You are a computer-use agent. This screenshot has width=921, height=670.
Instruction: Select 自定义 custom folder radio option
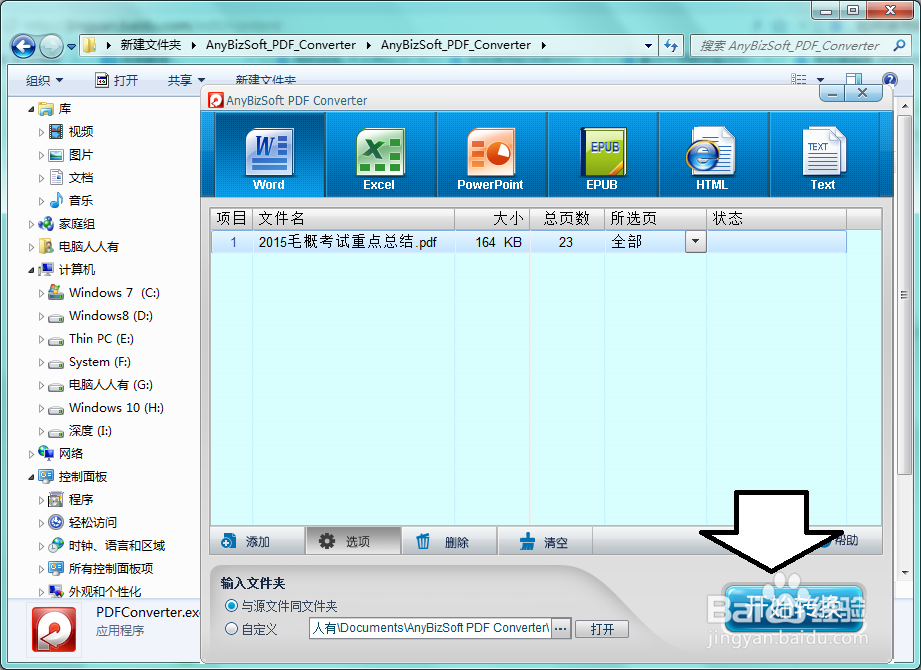(231, 629)
